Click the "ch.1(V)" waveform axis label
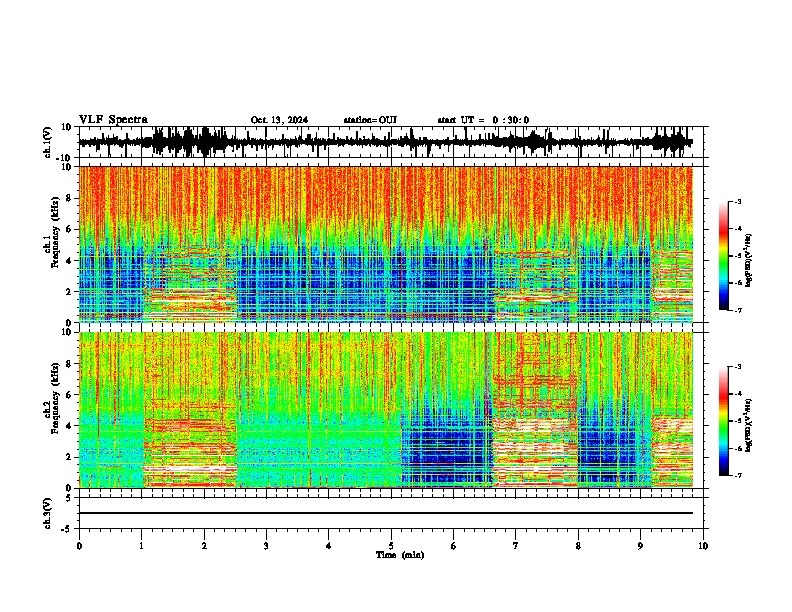Image resolution: width=792 pixels, height=612 pixels. tap(48, 142)
